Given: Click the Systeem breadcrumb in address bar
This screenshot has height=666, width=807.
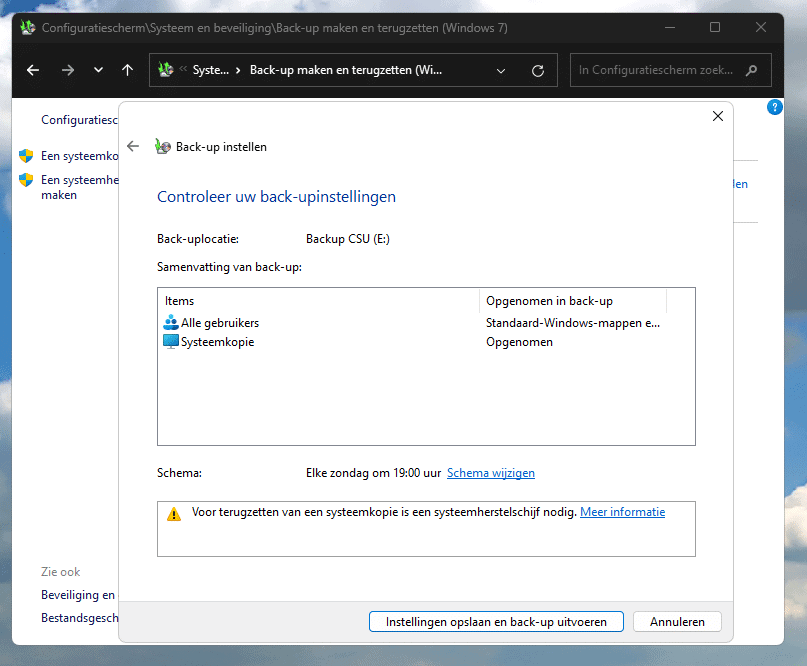Looking at the screenshot, I should [210, 71].
